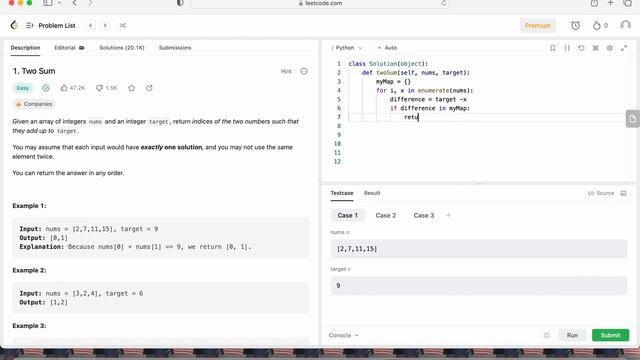
Task: Click the Submit button
Action: 610,335
